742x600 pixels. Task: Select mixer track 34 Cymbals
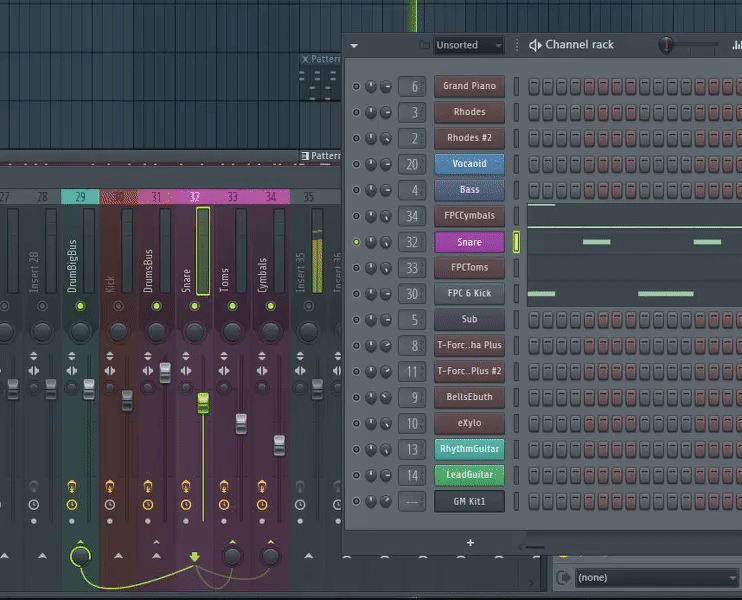point(271,197)
